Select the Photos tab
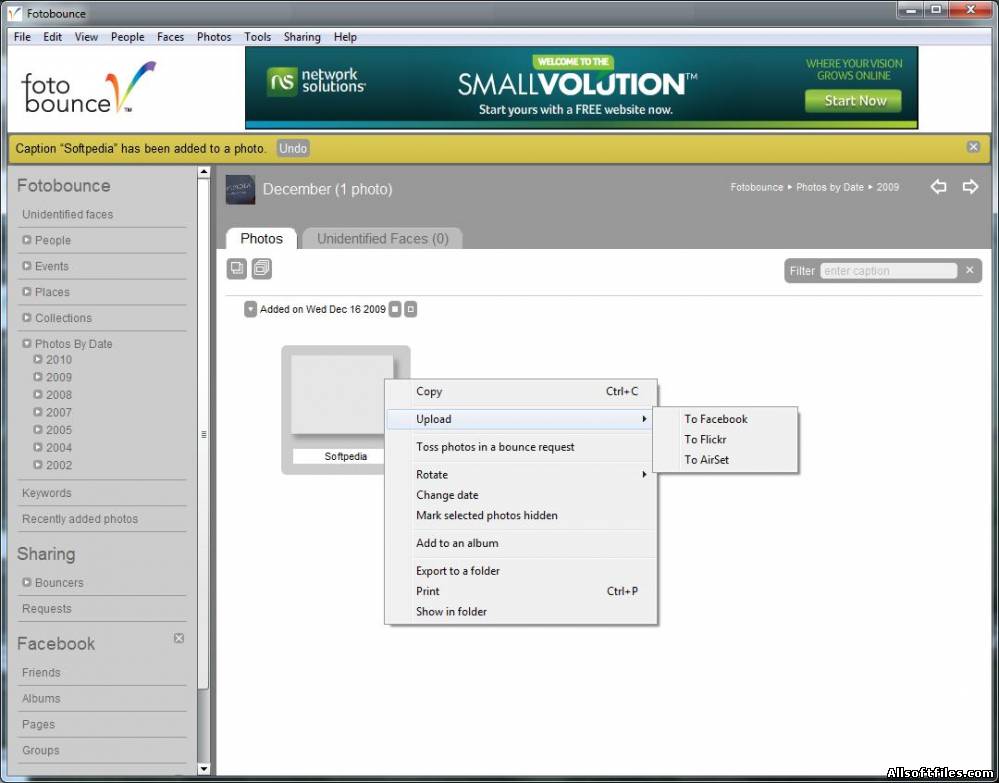 261,239
